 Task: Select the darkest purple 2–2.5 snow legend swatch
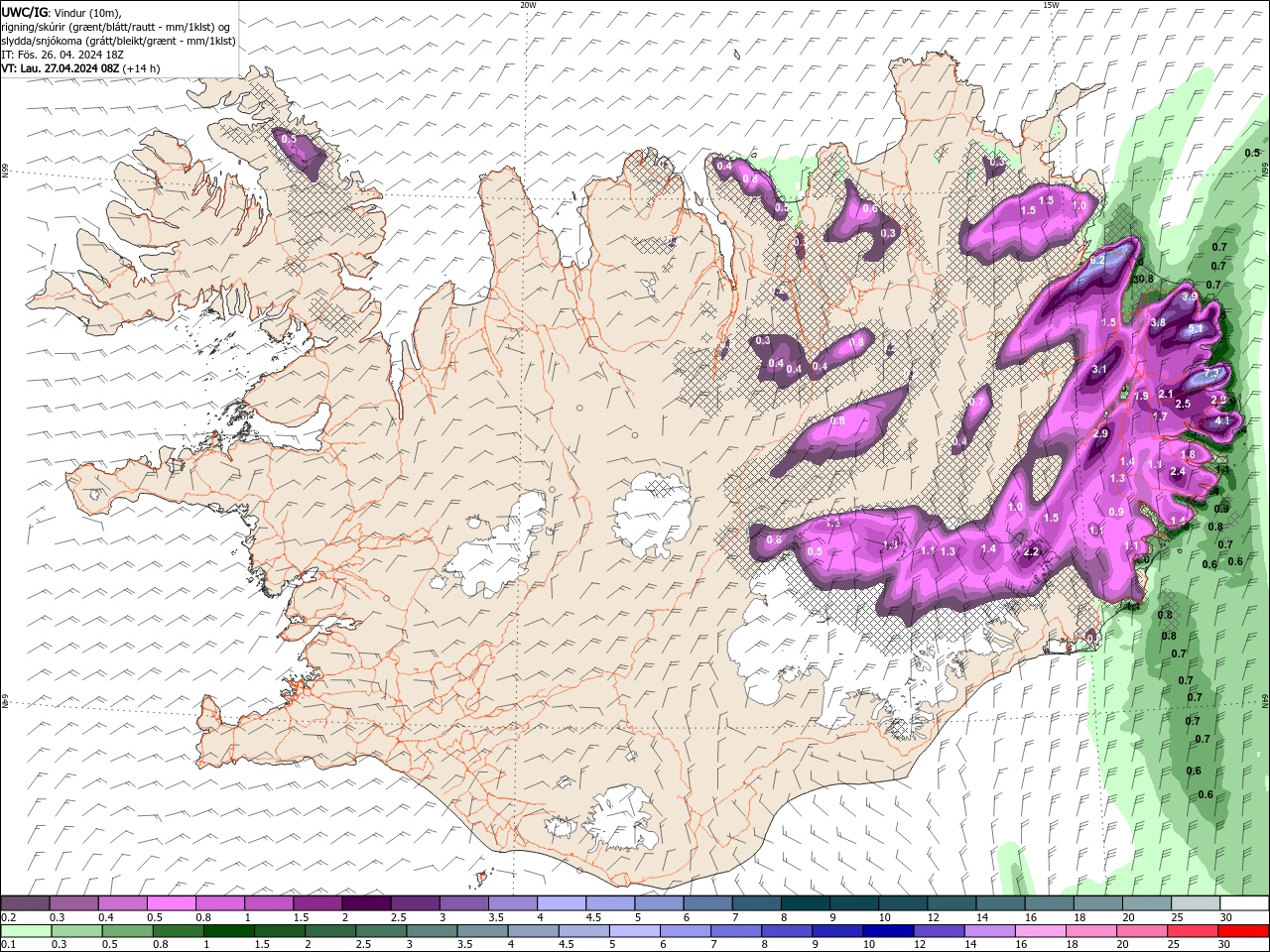click(x=365, y=903)
